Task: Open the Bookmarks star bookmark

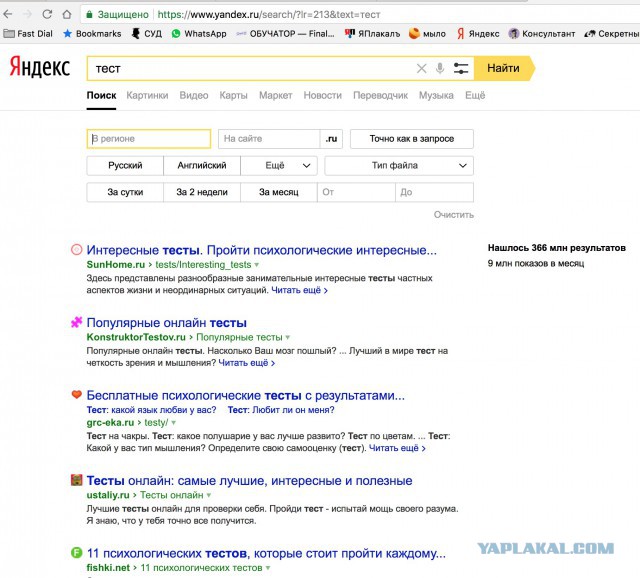Action: pos(92,33)
